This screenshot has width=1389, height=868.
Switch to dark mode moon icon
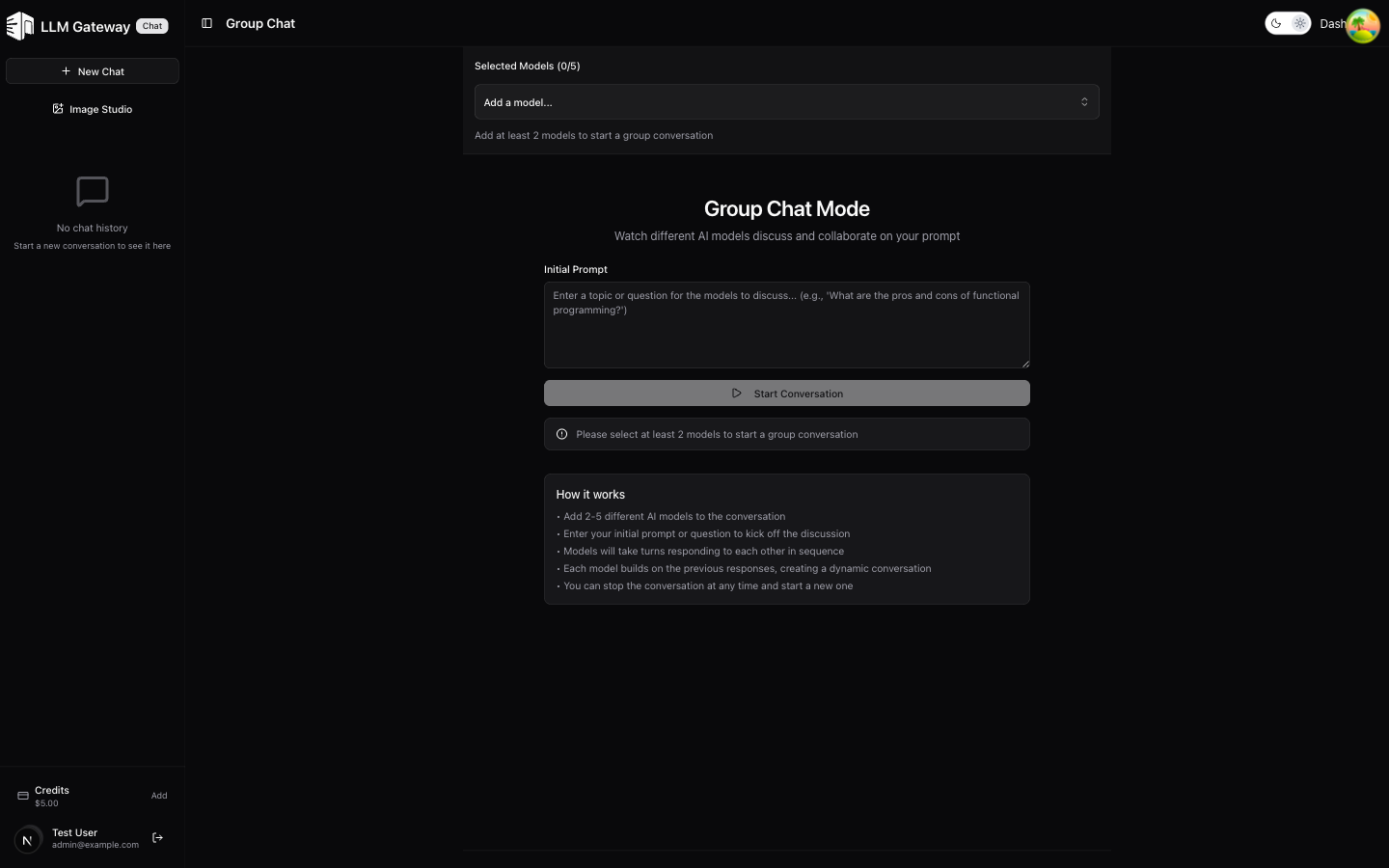(x=1276, y=23)
